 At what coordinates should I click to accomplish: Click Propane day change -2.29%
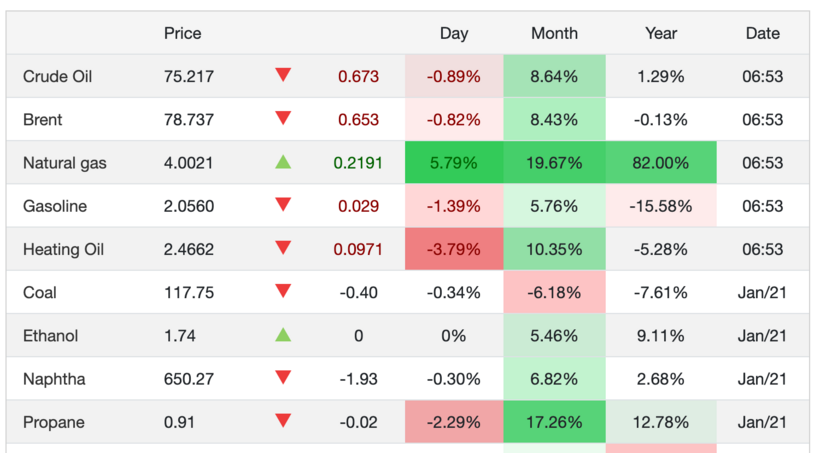point(453,422)
